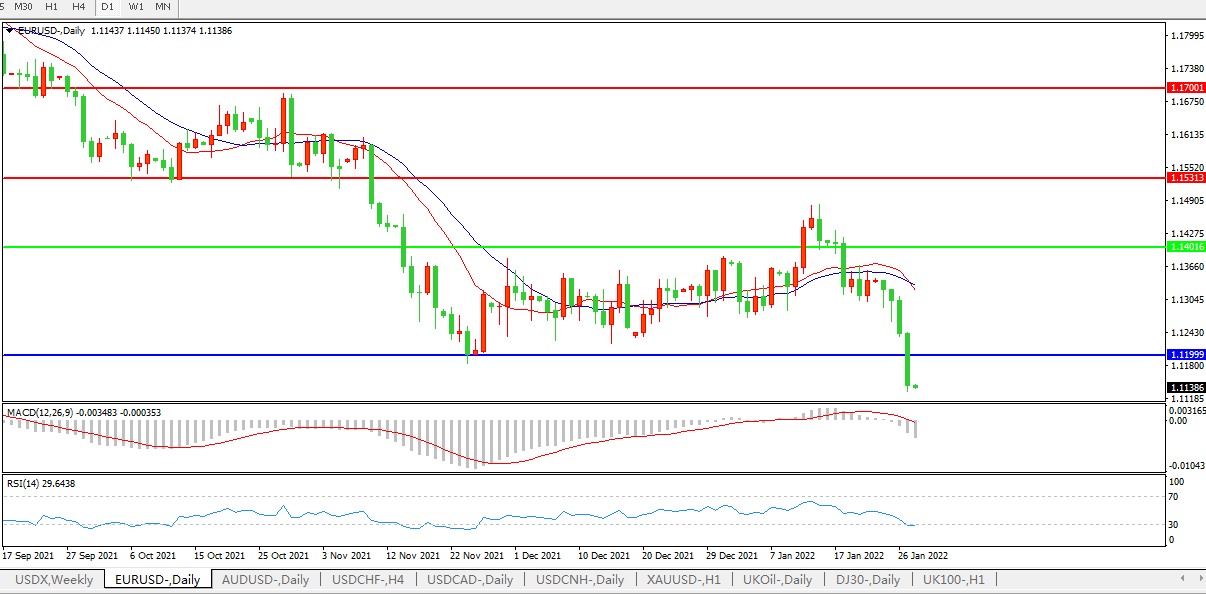Open the USDX,Weekly chart tab
The height and width of the screenshot is (594, 1206).
[54, 580]
